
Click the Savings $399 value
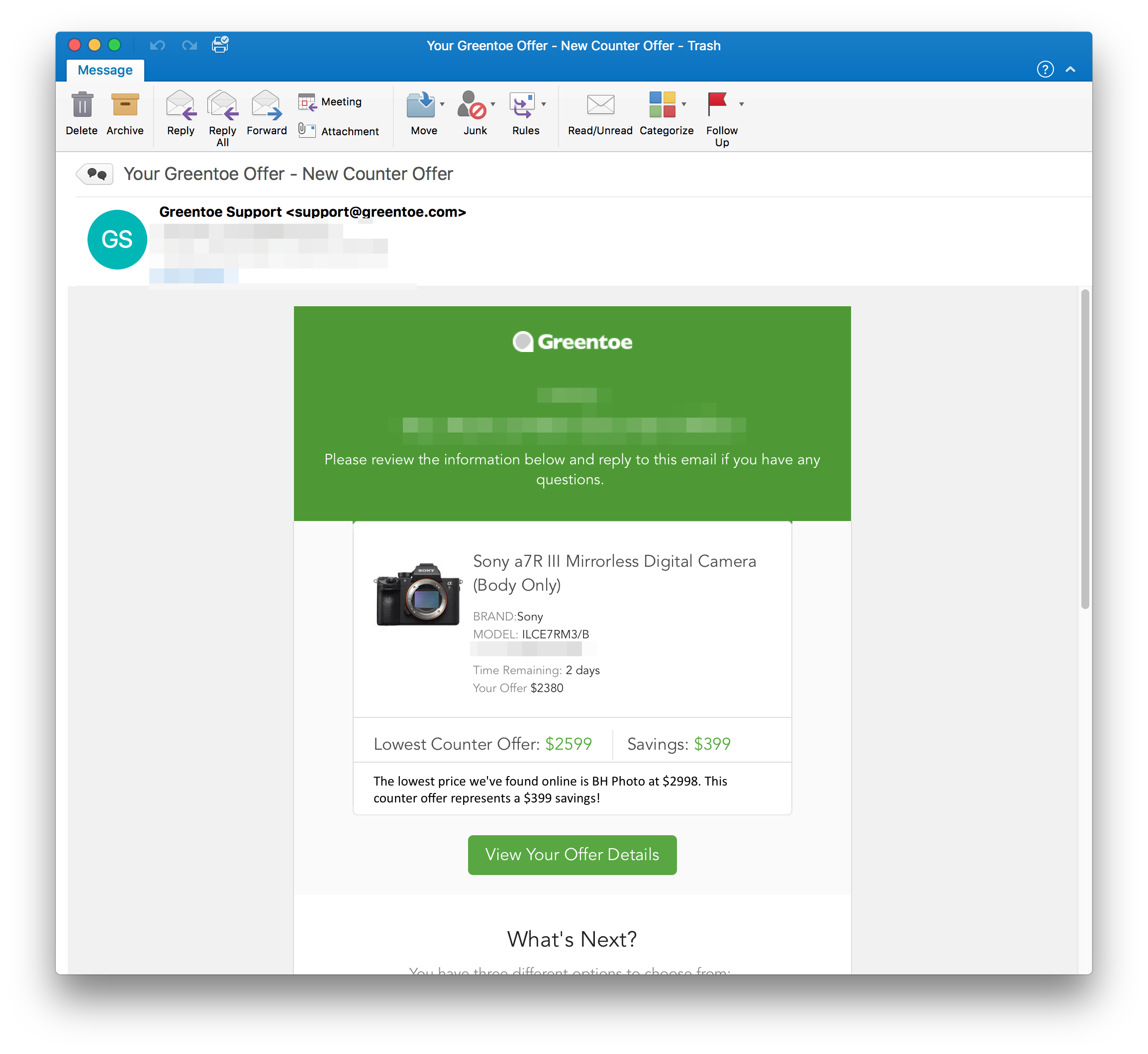(712, 744)
